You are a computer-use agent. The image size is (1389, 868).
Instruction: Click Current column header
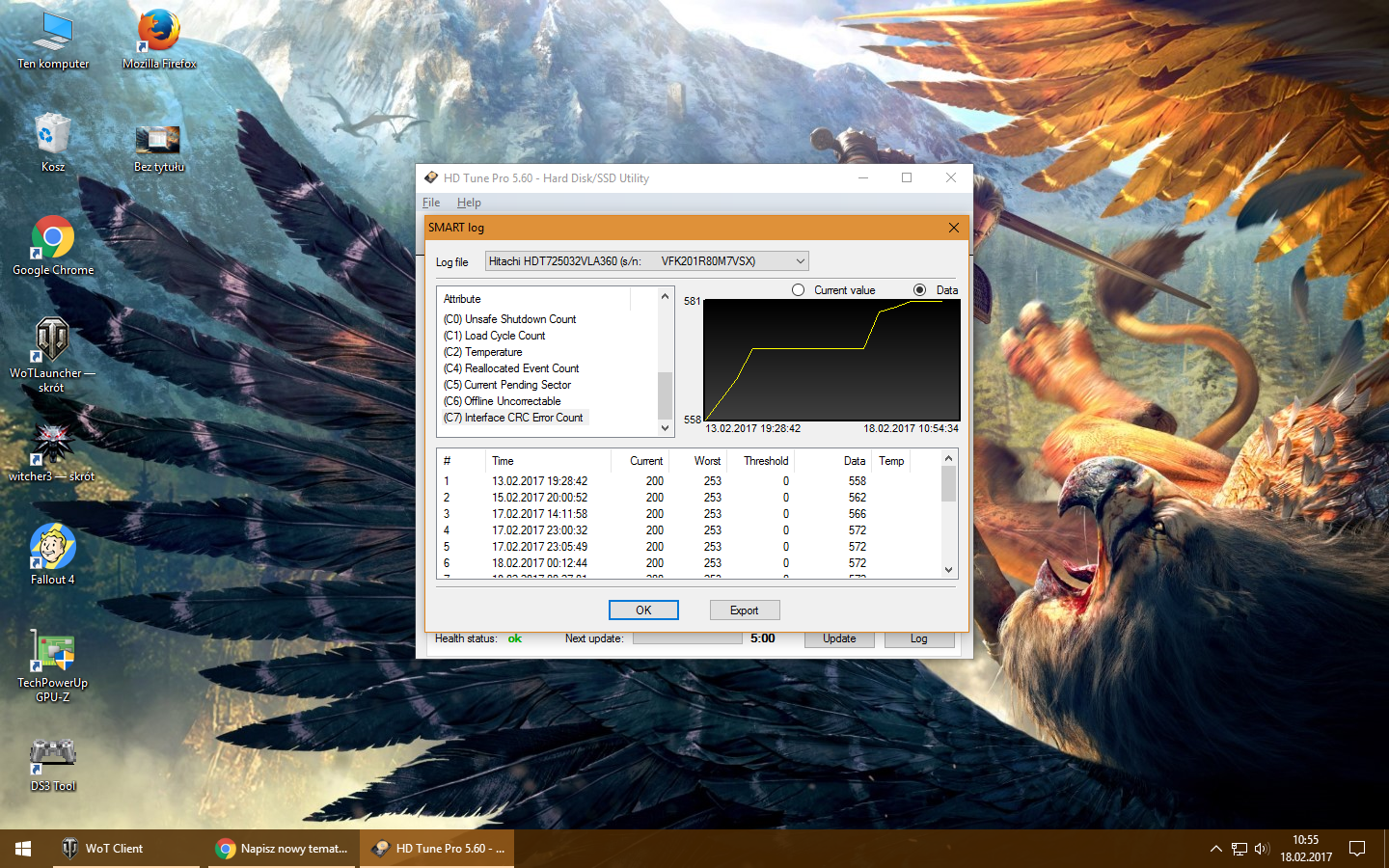[640, 461]
